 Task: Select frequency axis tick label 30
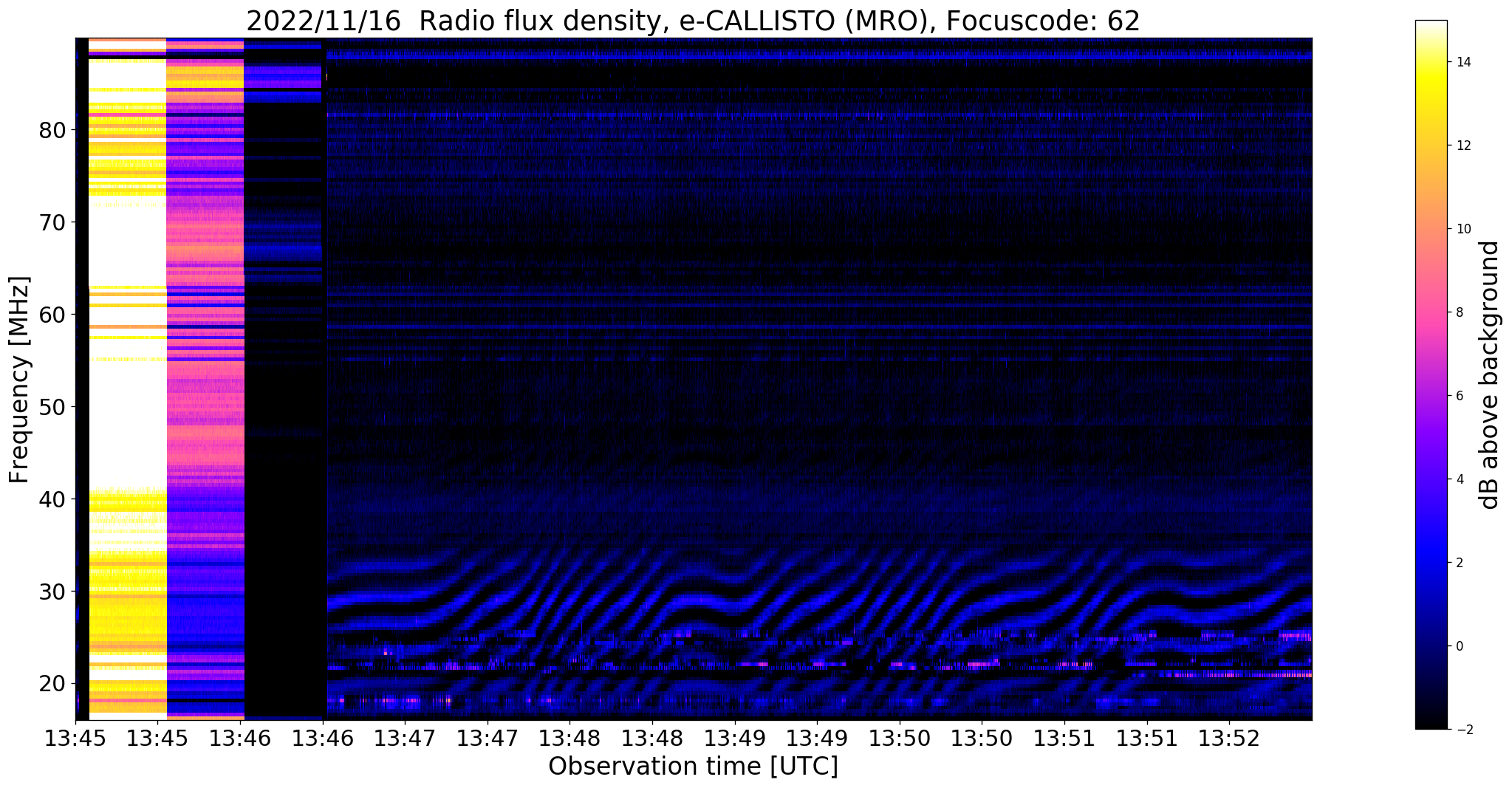tap(52, 592)
